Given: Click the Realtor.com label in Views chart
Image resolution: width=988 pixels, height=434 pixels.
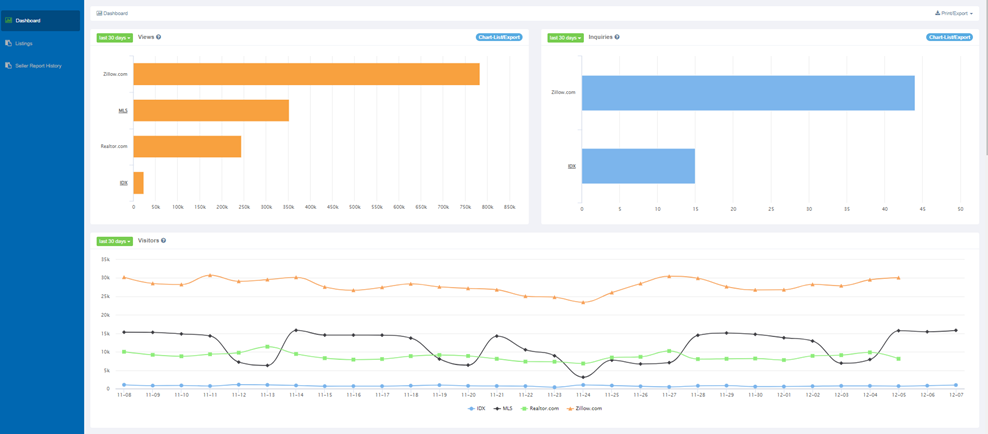Looking at the screenshot, I should pos(115,146).
